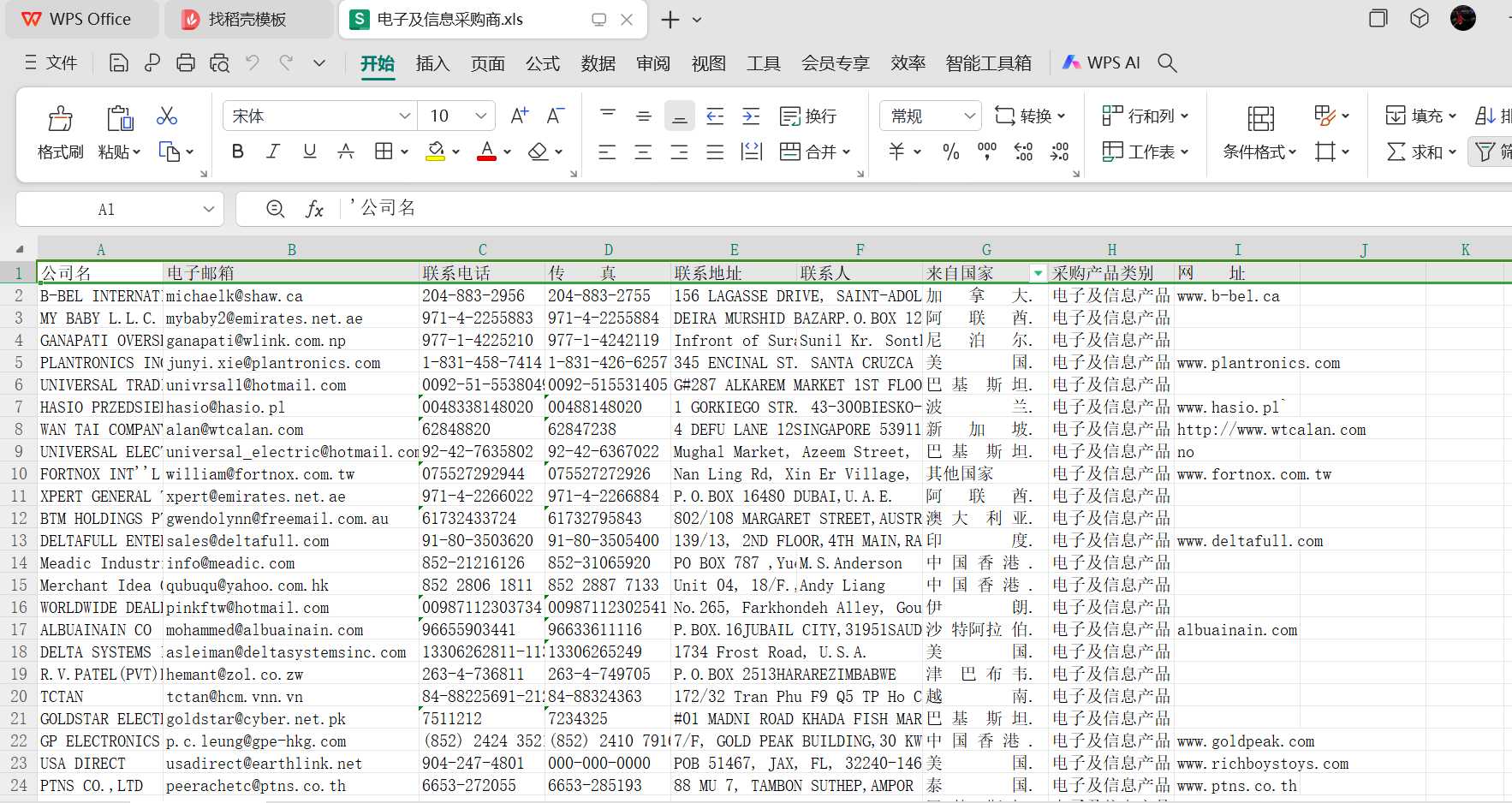
Task: Switch to the 插入 ribbon tab
Action: (432, 63)
